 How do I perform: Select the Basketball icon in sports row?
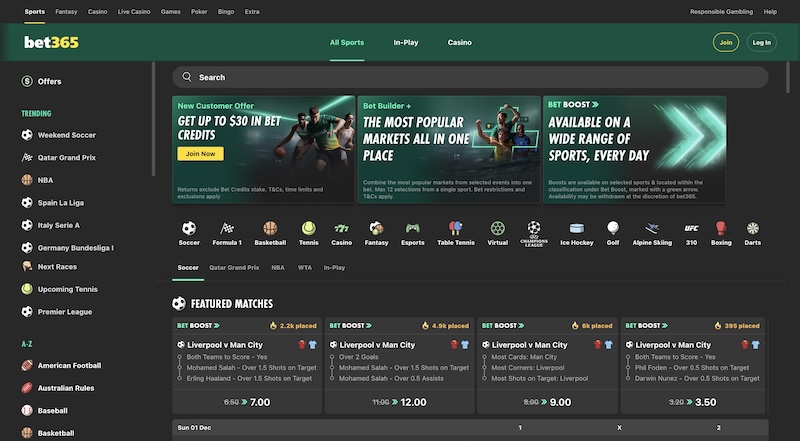[x=270, y=228]
